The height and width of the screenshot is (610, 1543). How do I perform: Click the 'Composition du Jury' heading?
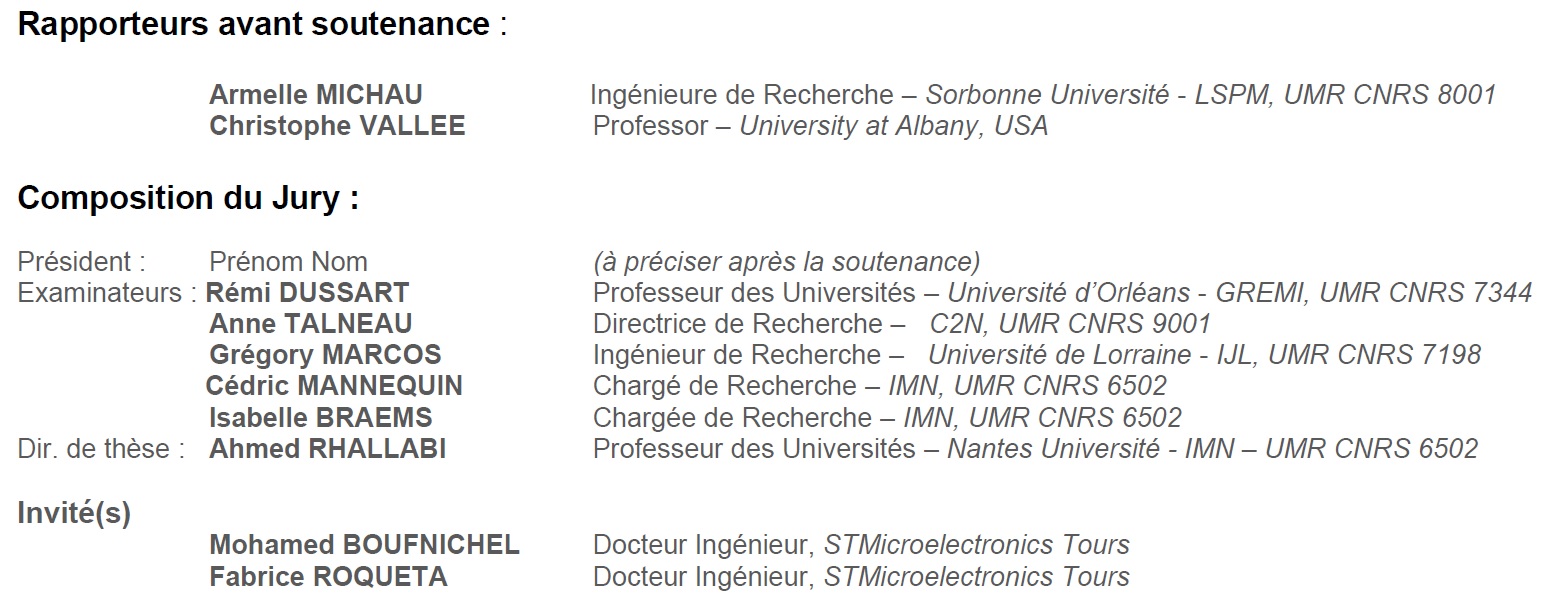point(188,198)
